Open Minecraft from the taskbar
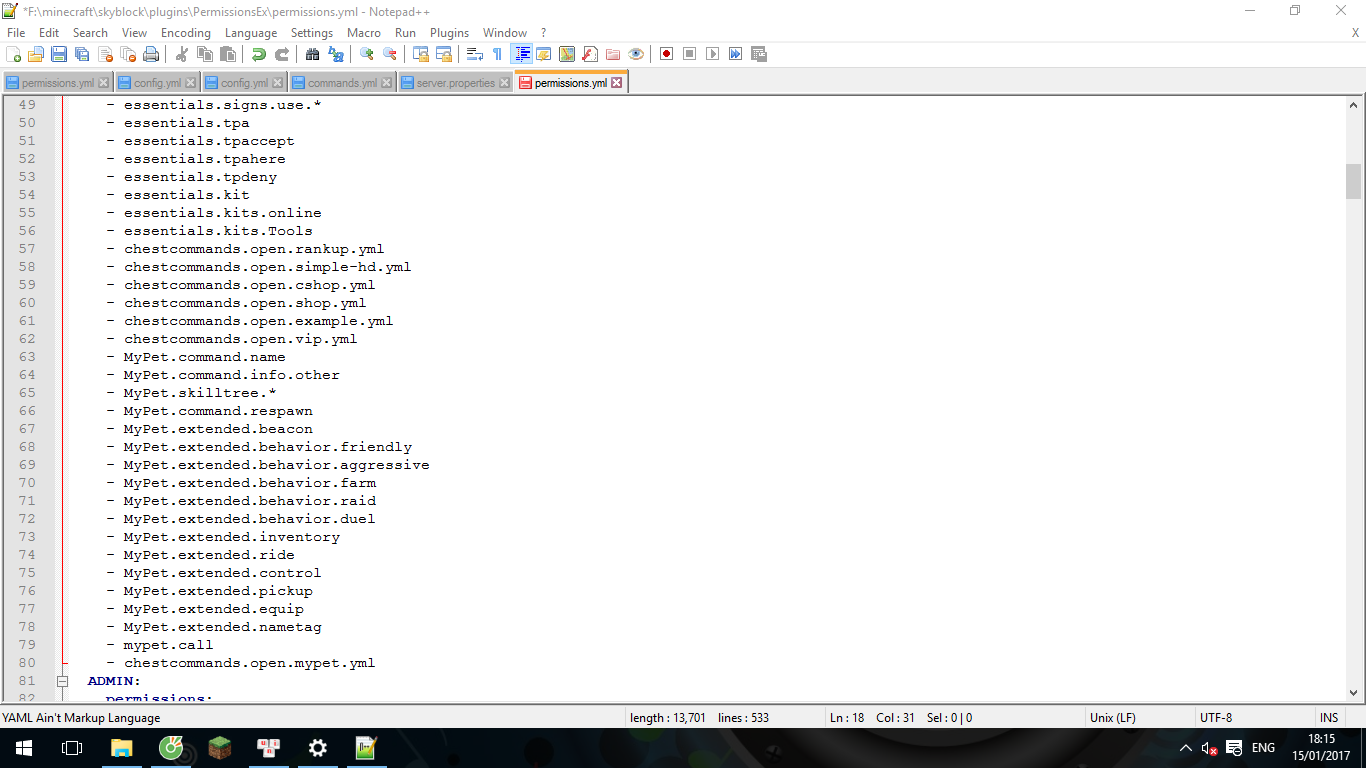This screenshot has width=1366, height=768. tap(220, 748)
